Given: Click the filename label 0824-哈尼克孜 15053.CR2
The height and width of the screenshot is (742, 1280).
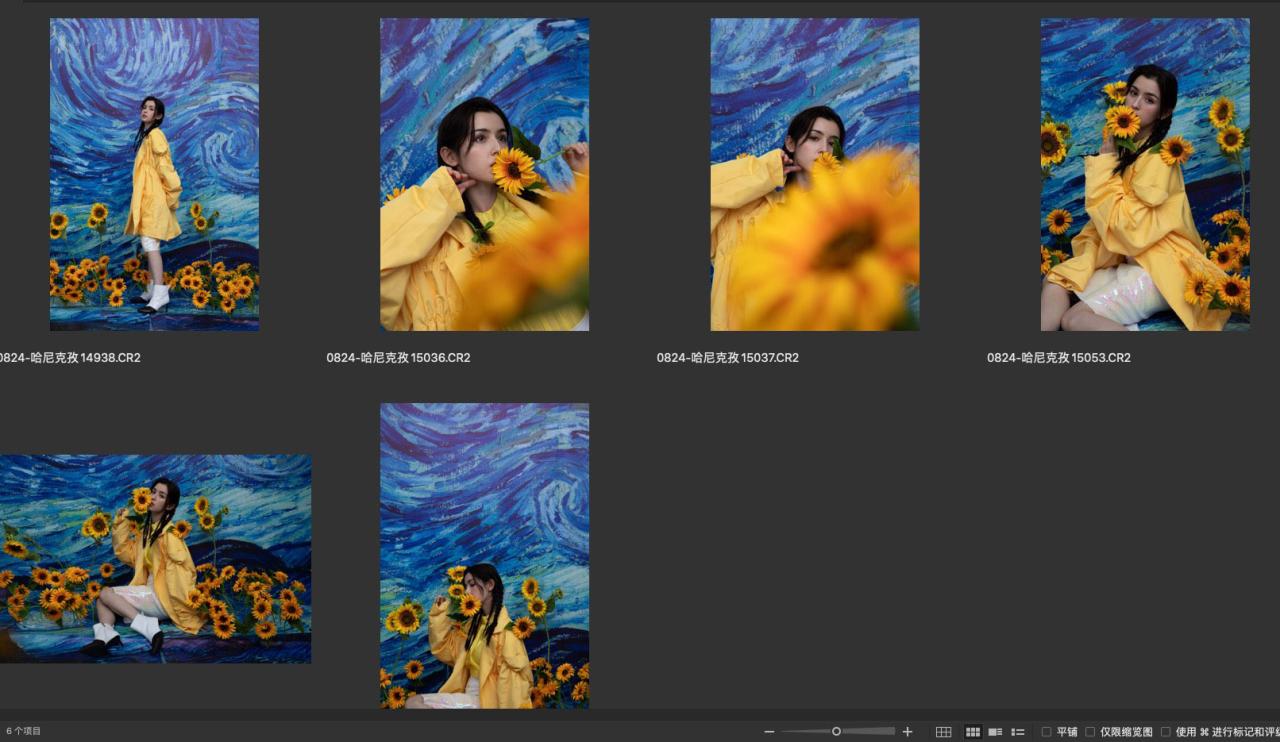Looking at the screenshot, I should 1058,358.
